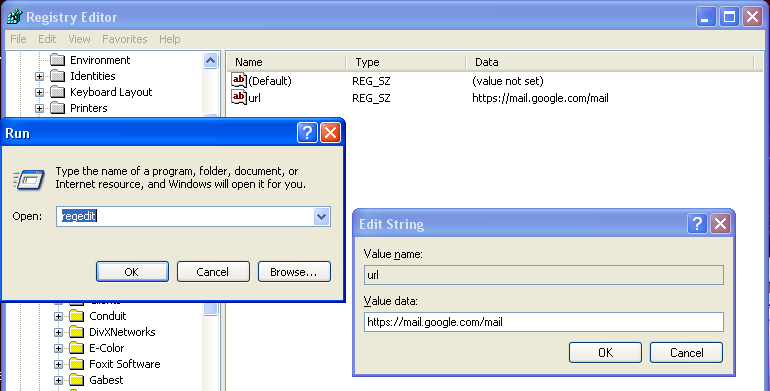Image resolution: width=770 pixels, height=391 pixels.
Task: Close the Run dialog
Action: click(330, 133)
